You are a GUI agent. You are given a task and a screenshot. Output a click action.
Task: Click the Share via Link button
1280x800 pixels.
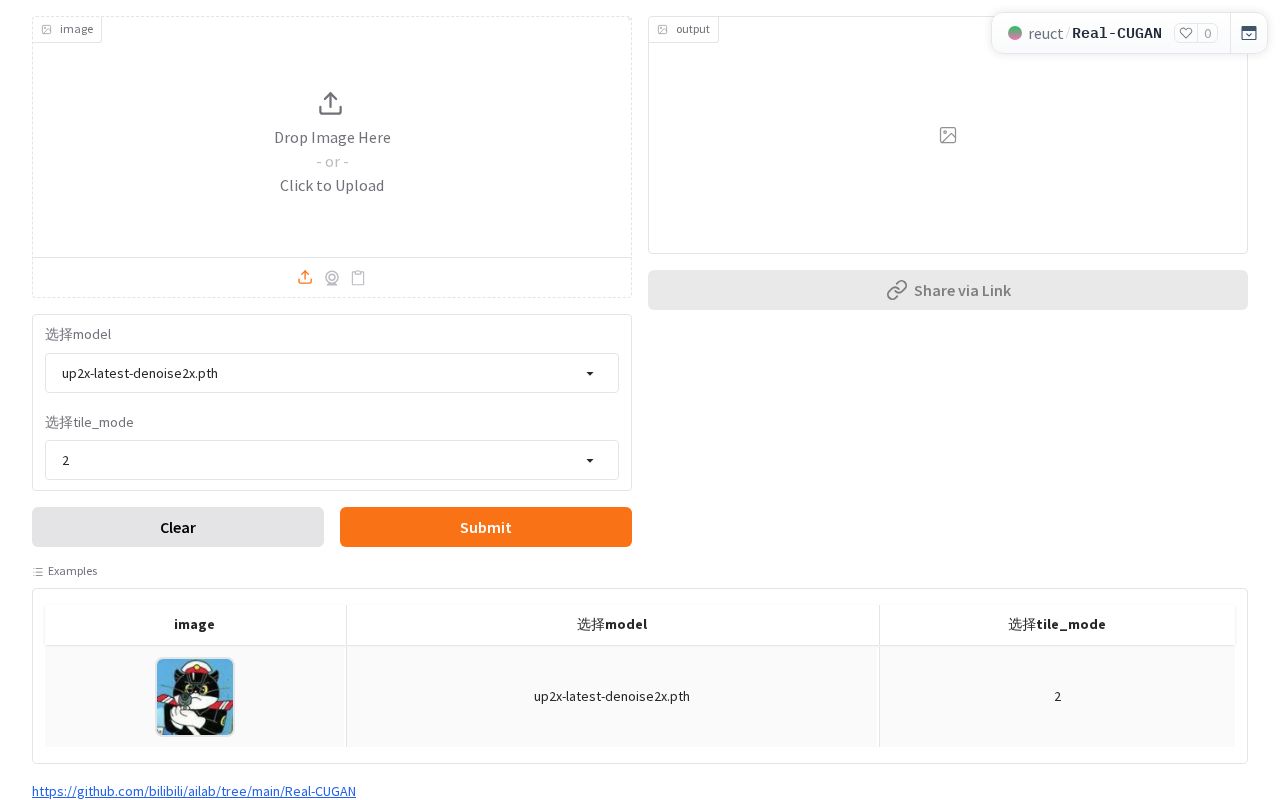click(948, 290)
